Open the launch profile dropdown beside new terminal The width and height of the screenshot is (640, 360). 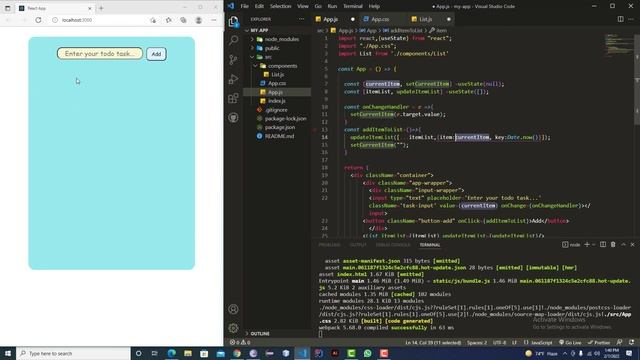(594, 244)
